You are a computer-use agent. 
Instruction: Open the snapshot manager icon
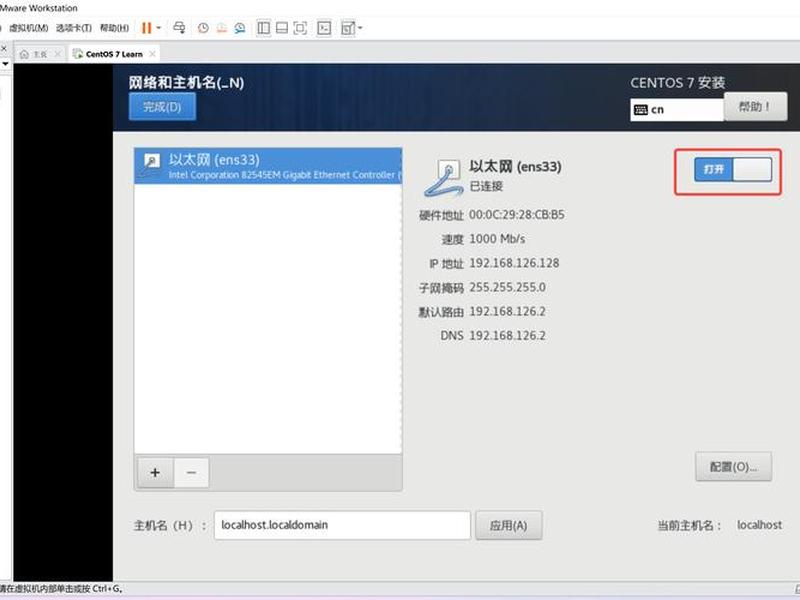point(240,28)
